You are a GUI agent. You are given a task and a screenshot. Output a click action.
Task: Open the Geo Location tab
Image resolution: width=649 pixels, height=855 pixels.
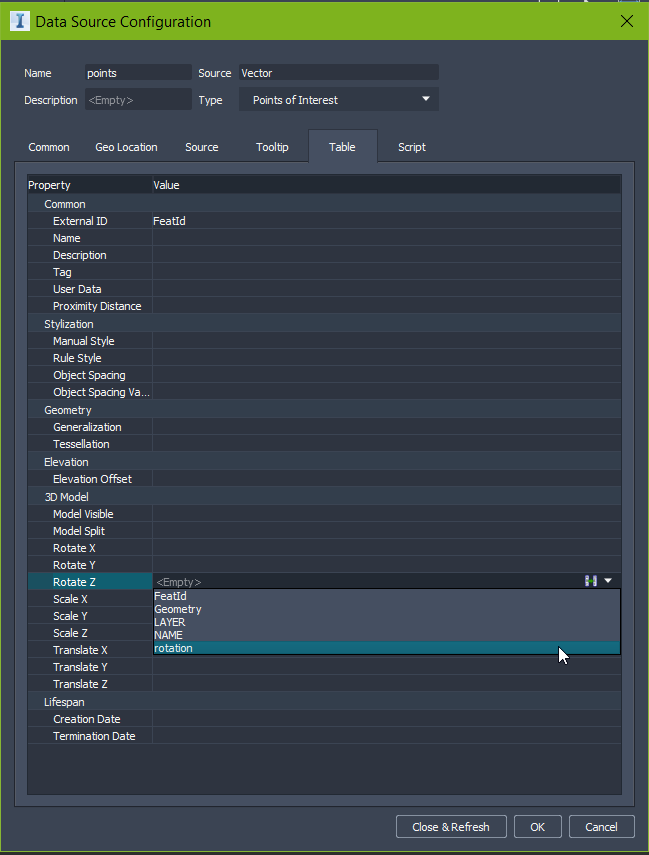[126, 146]
